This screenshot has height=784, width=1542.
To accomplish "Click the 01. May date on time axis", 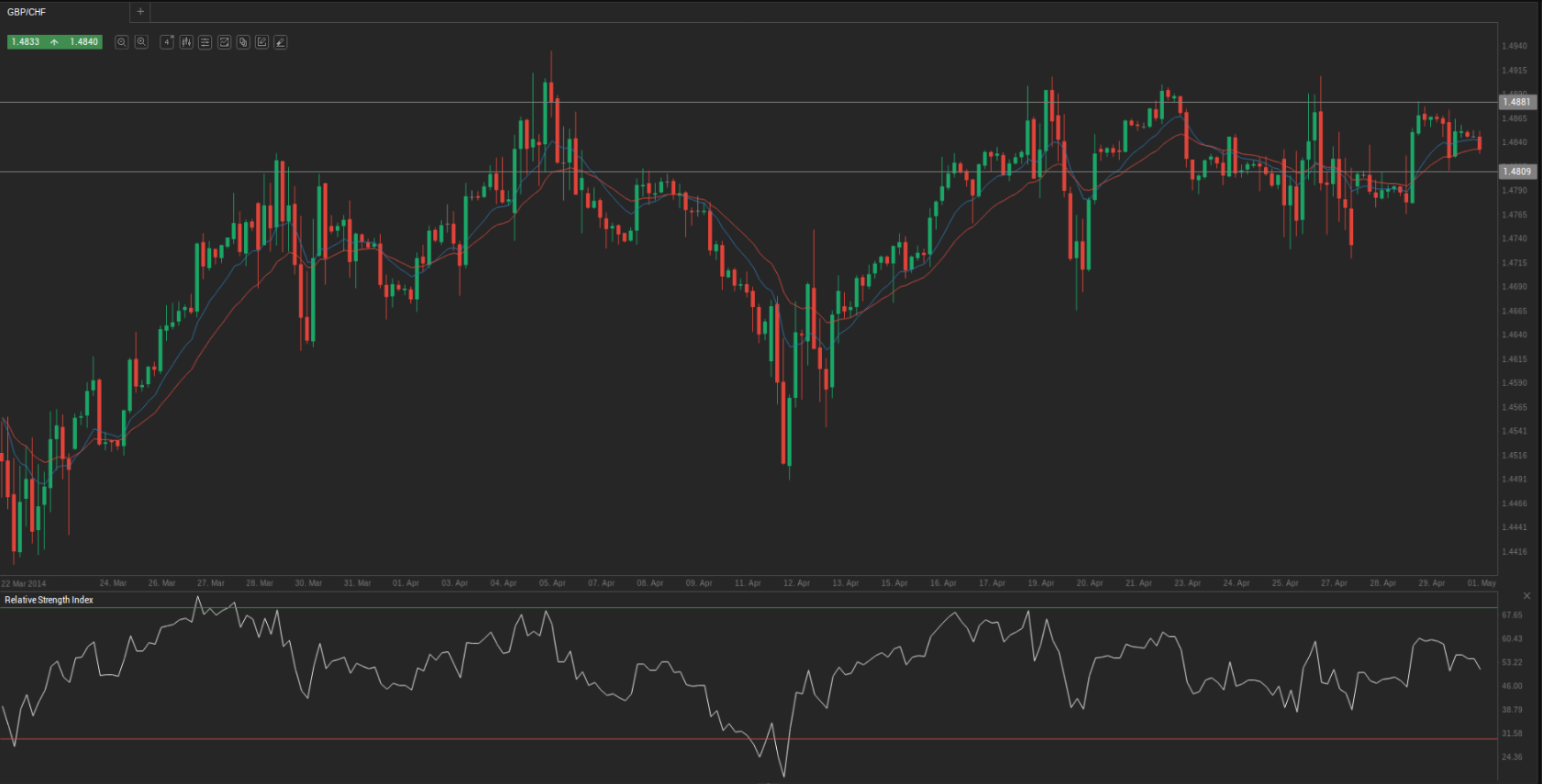I will pos(1481,583).
